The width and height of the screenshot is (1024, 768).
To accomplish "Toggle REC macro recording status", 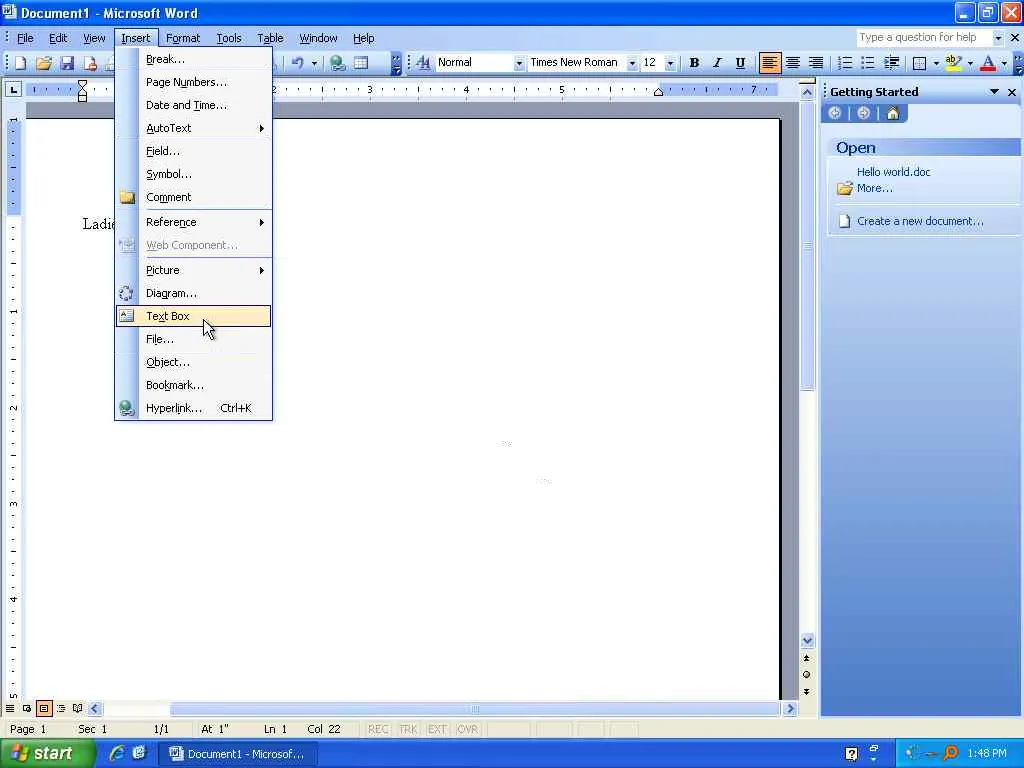I will 378,729.
